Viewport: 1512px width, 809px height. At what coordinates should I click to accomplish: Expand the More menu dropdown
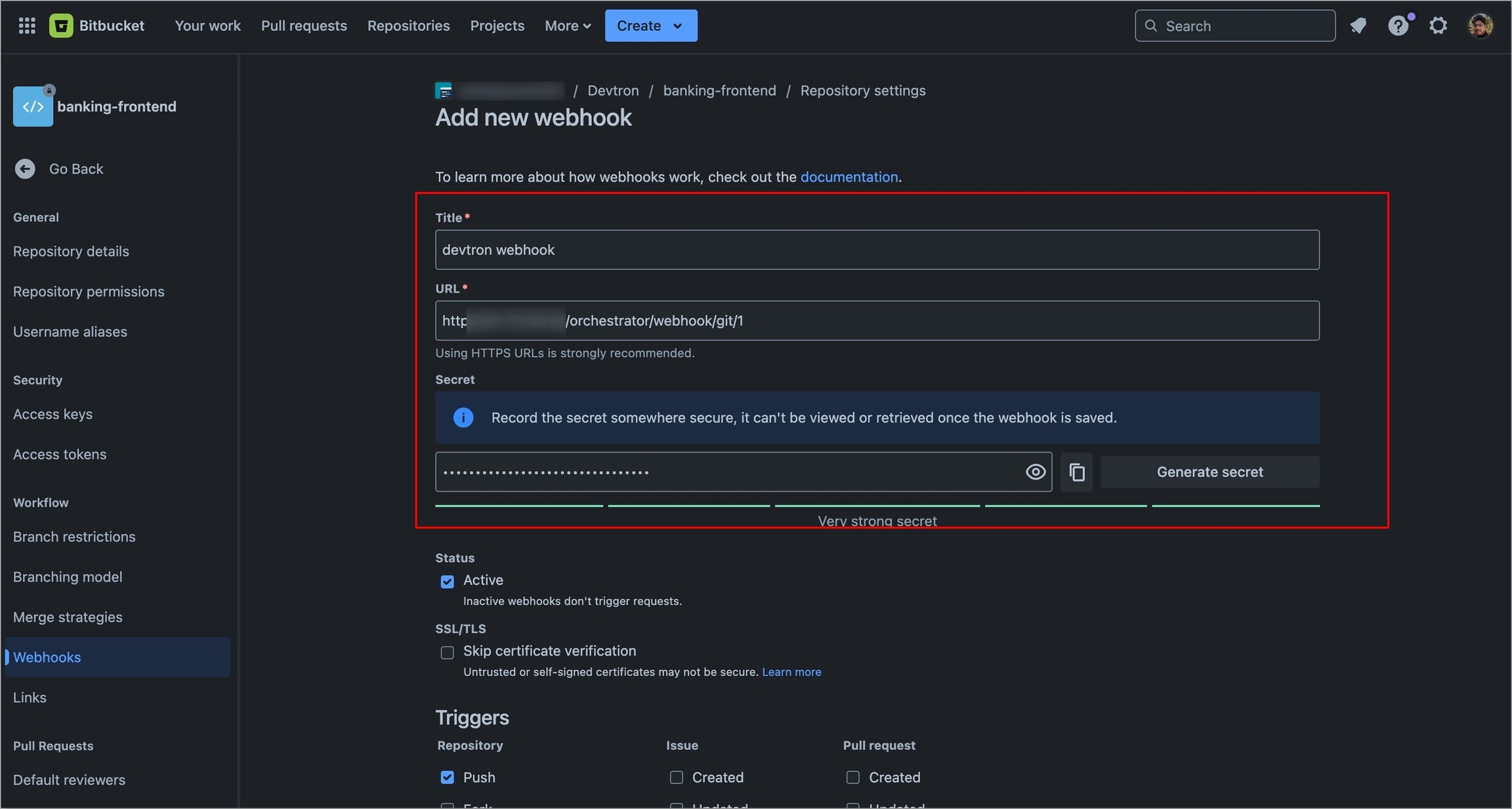568,26
